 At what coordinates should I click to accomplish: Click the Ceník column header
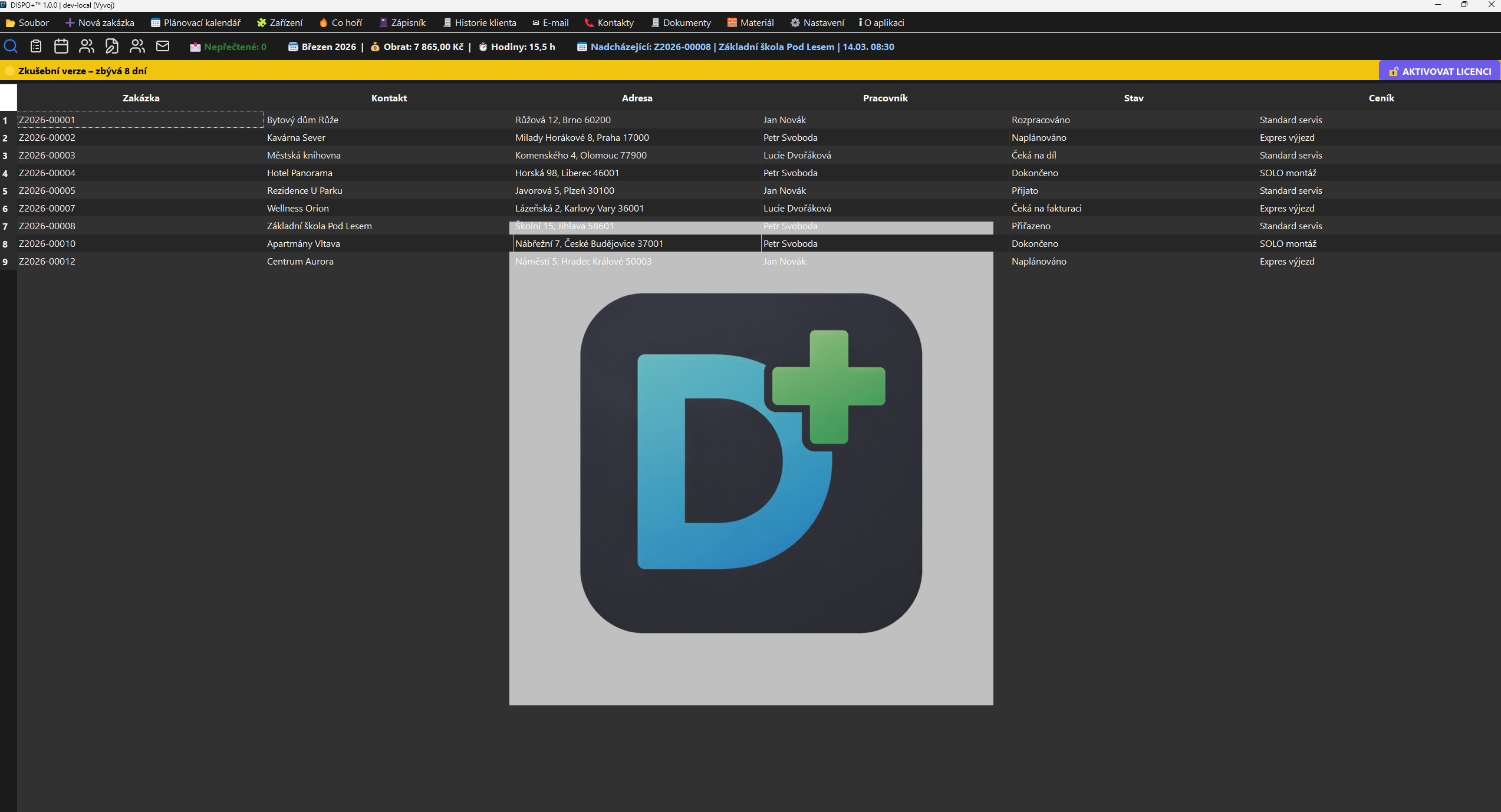tap(1381, 98)
